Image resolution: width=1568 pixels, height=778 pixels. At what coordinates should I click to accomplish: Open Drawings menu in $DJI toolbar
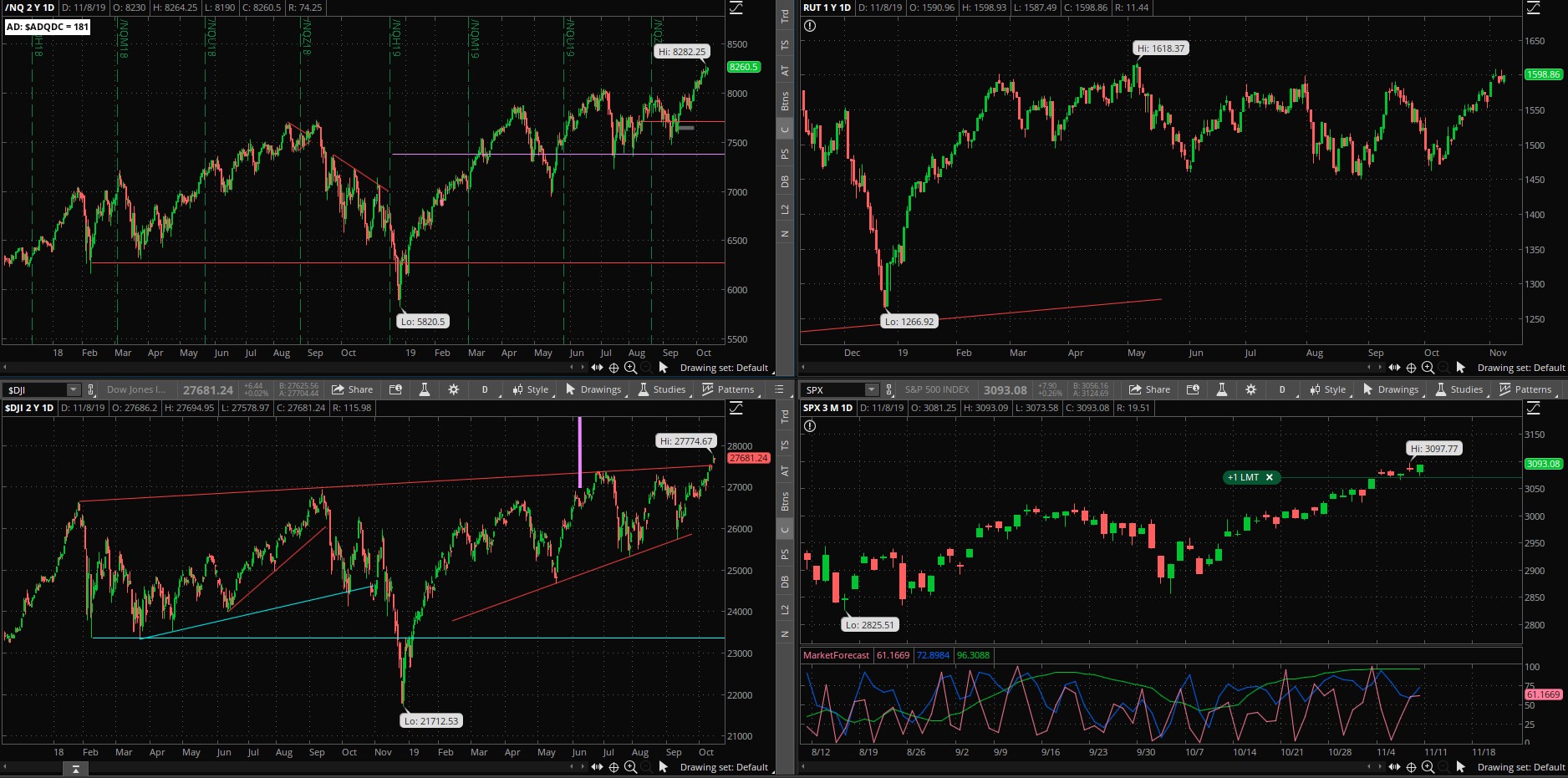pyautogui.click(x=593, y=389)
